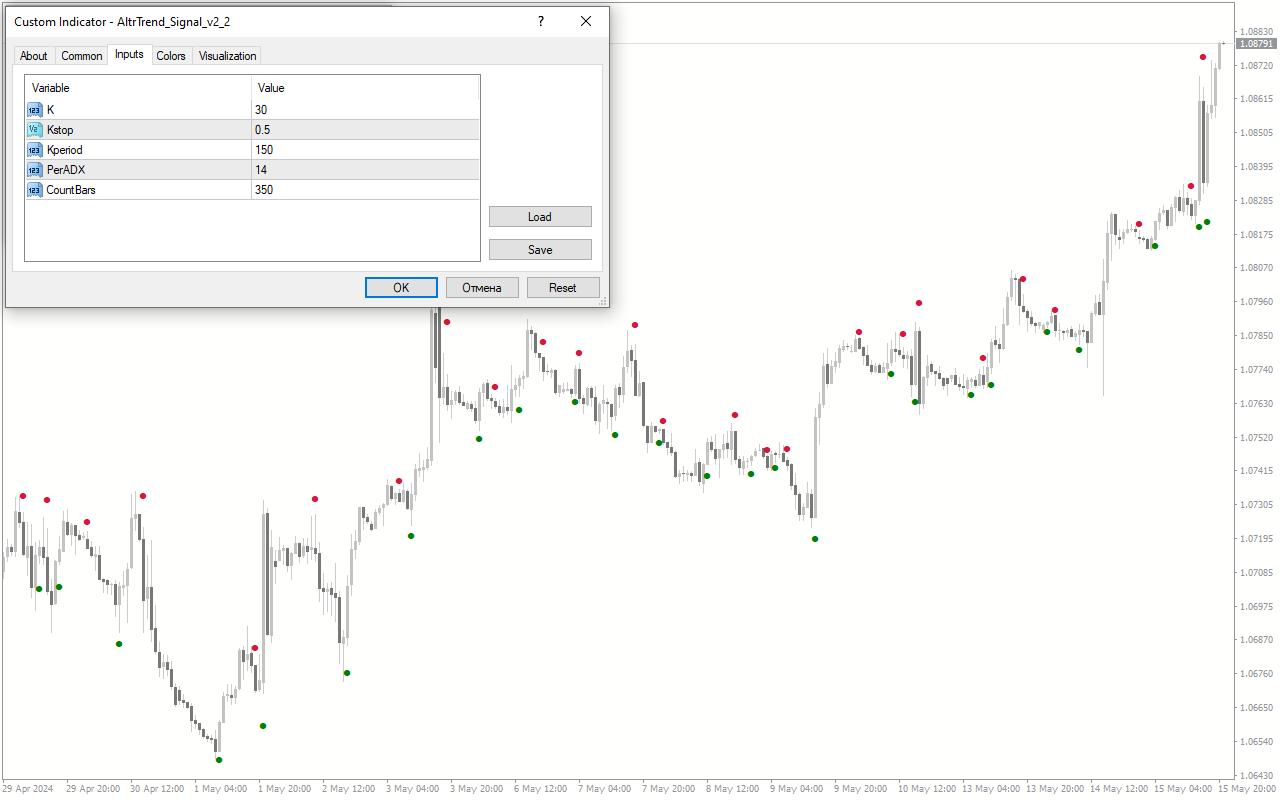Click the integer type icon beside K
Viewport: 1280px width, 800px height.
pos(34,110)
